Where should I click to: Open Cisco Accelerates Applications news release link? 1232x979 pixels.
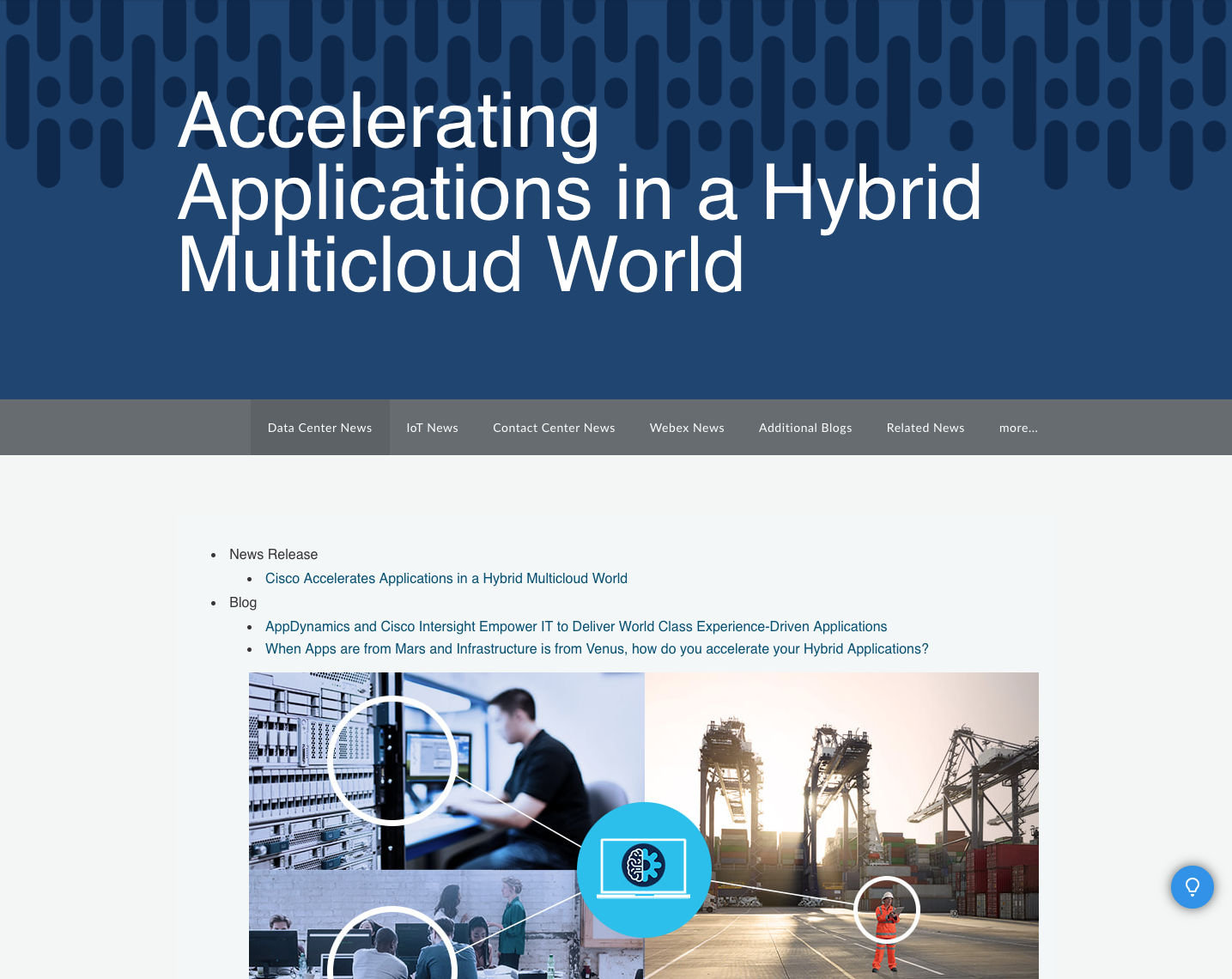tap(446, 579)
